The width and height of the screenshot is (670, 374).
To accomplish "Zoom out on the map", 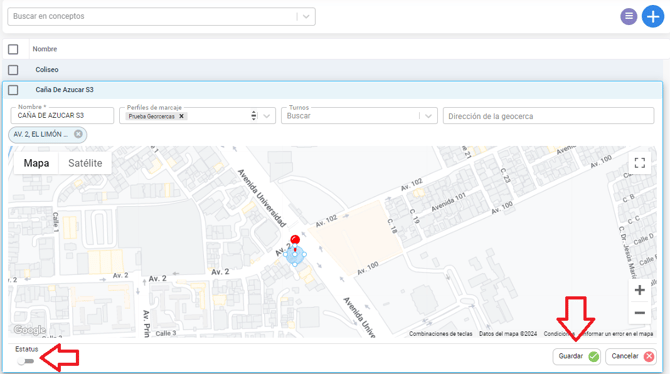I will pos(640,313).
